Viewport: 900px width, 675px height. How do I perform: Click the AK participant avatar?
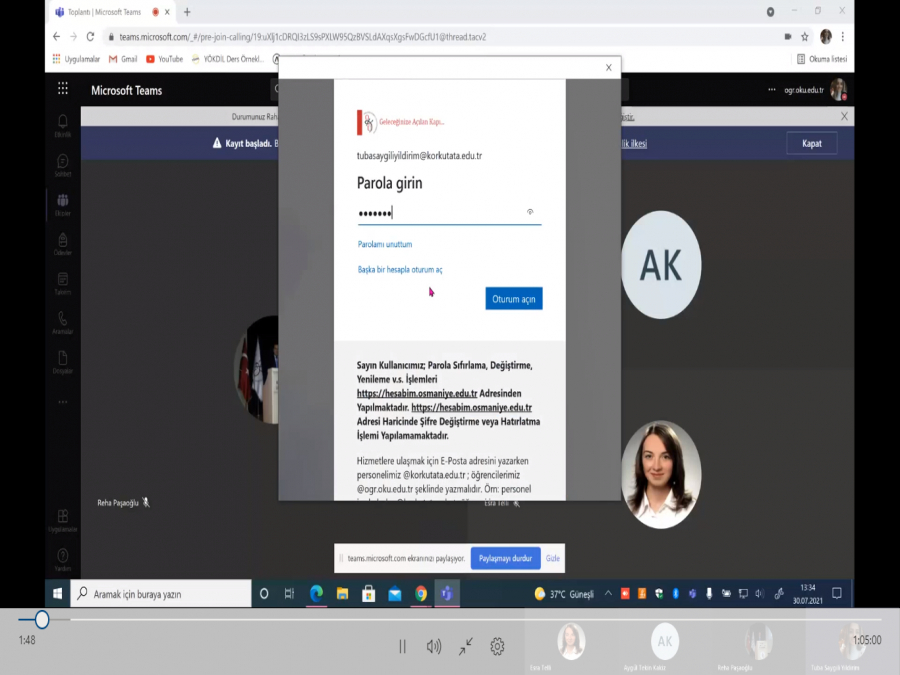click(661, 265)
